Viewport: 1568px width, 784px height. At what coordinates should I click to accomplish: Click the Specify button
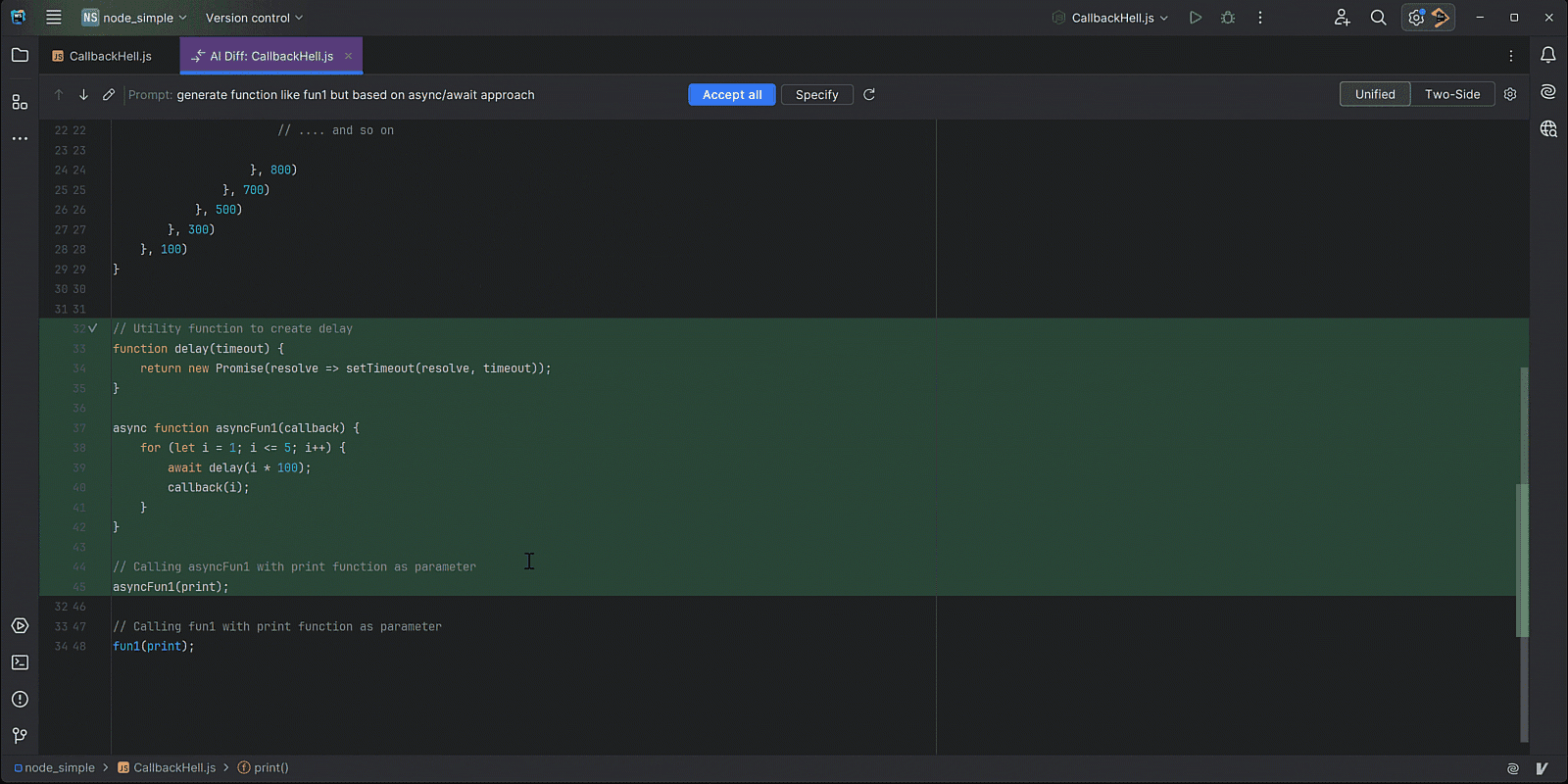point(817,95)
